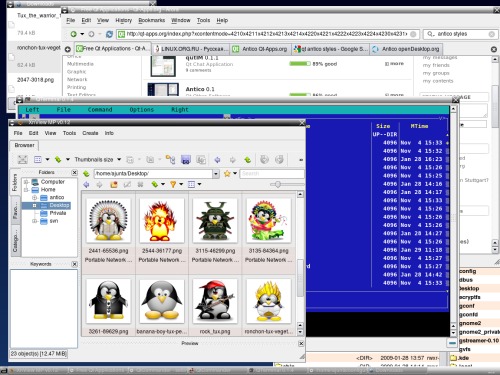Open the browser back-history dropdown arrow
The height and width of the screenshot is (375, 500).
82,34
